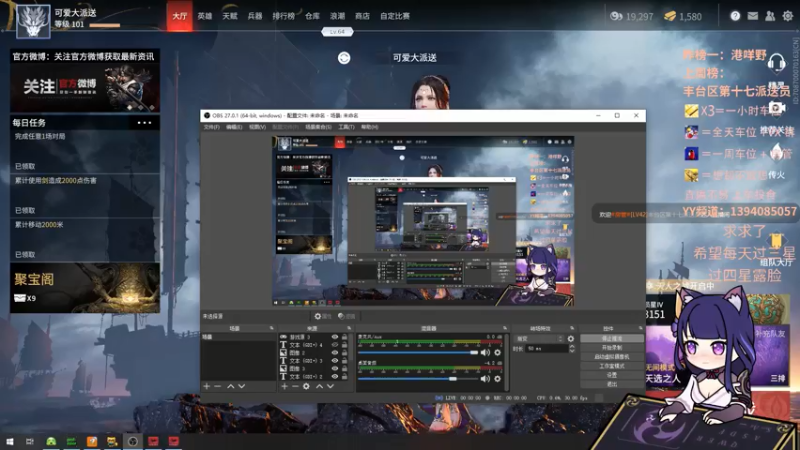
Task: Click the refresh circle icon beside 可爱大派送
Action: 344,58
